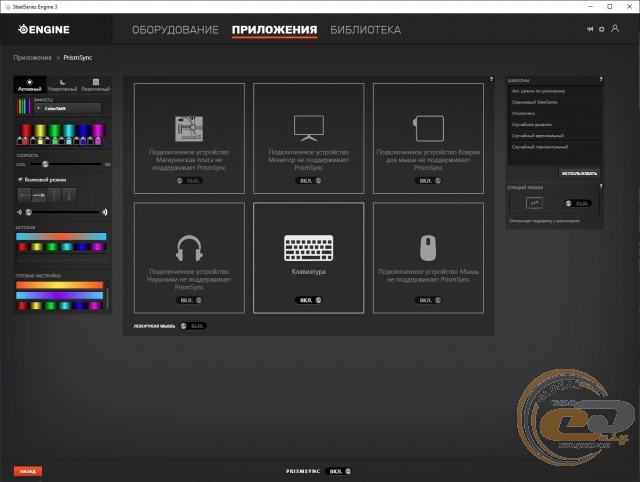
Task: Open the Оборудование tab
Action: [x=175, y=30]
